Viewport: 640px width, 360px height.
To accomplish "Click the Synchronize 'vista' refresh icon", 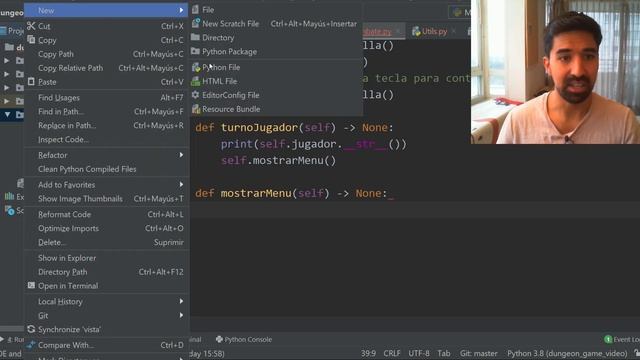I will pyautogui.click(x=31, y=329).
